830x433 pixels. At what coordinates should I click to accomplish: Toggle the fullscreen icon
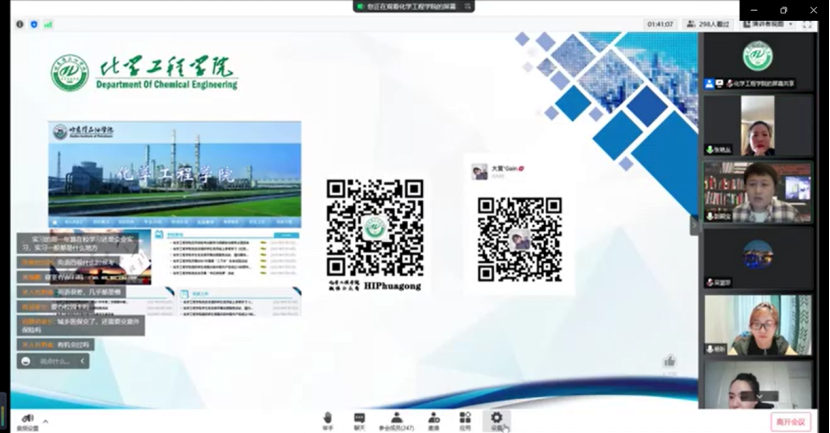pos(808,24)
